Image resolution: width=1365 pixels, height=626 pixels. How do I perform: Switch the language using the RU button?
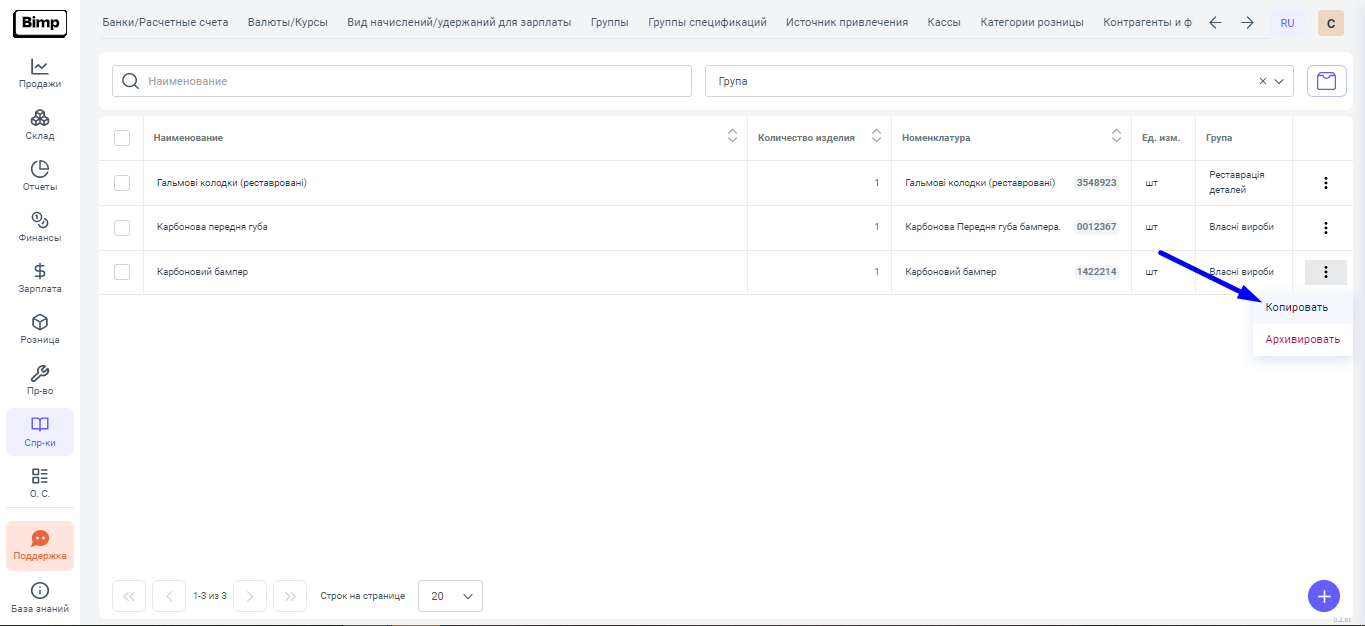pos(1287,23)
